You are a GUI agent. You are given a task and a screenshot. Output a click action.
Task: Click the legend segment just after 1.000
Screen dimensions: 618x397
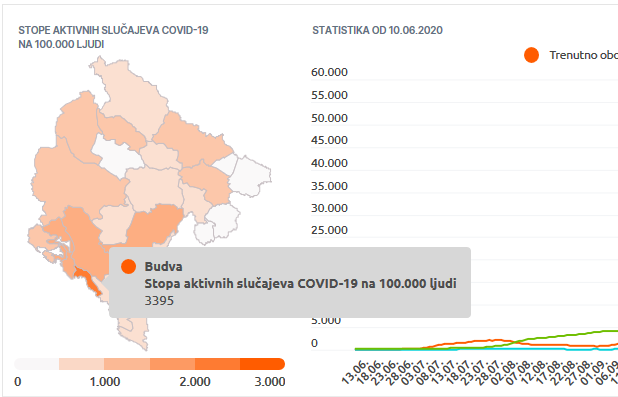click(127, 364)
